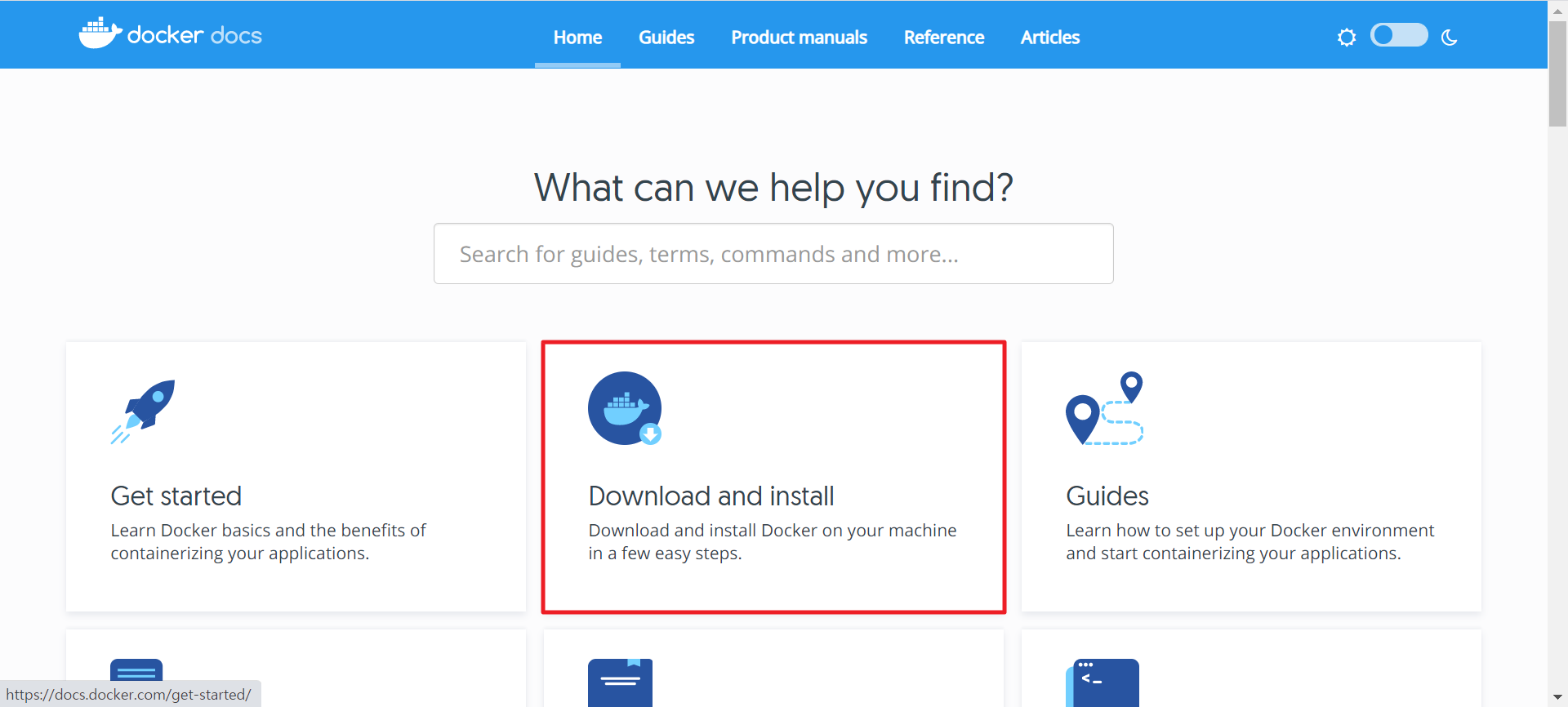Open the Download and install heading
This screenshot has width=1568, height=707.
click(x=711, y=496)
